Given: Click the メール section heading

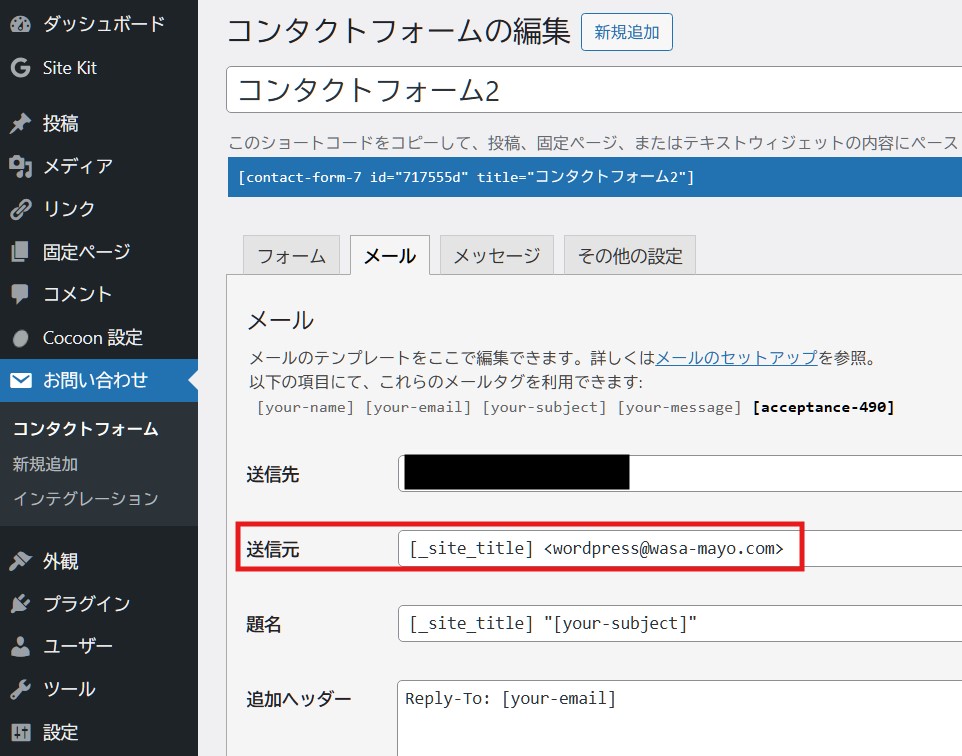Looking at the screenshot, I should coord(281,320).
